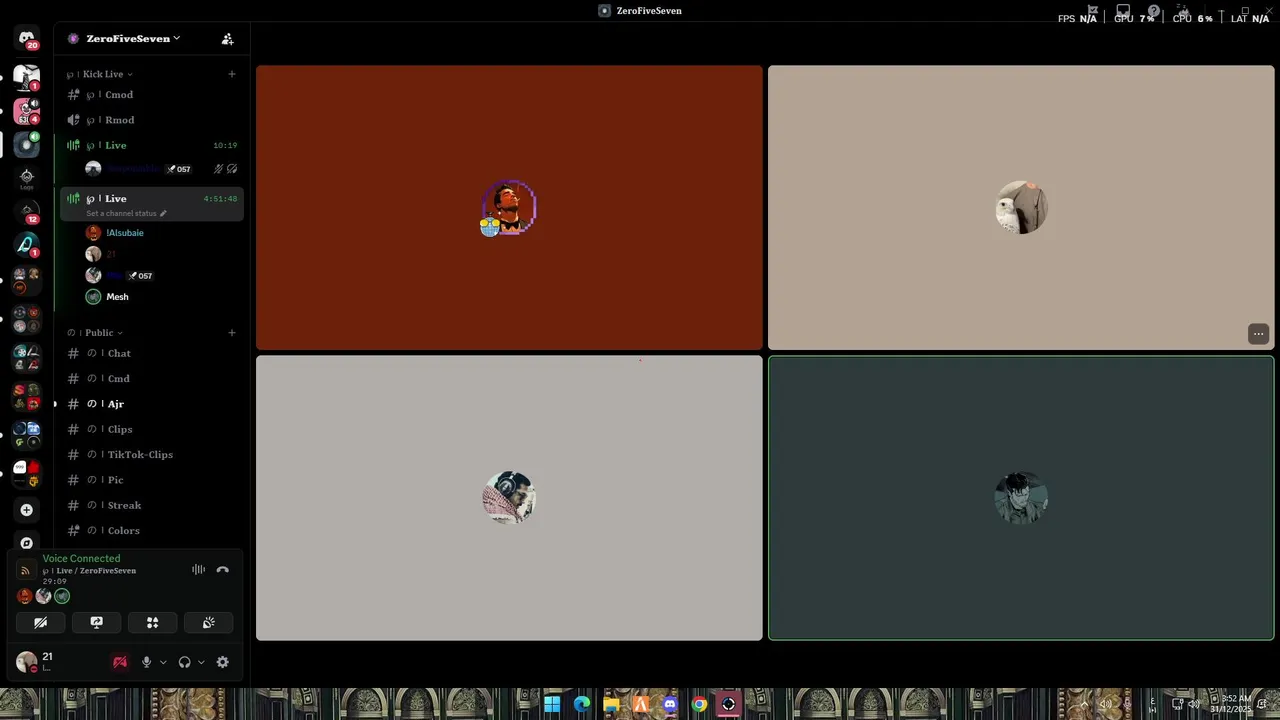Invite people using the add-member icon
Viewport: 1280px width, 720px height.
pos(227,39)
